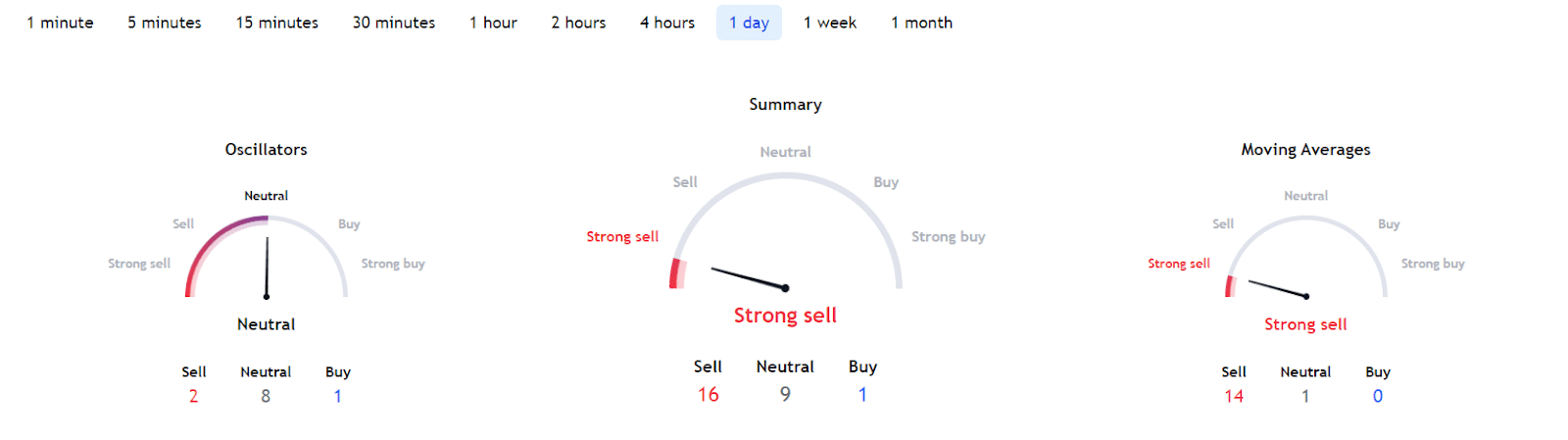This screenshot has height=440, width=1568.
Task: Choose the 30 minutes timeframe tab
Action: (393, 23)
